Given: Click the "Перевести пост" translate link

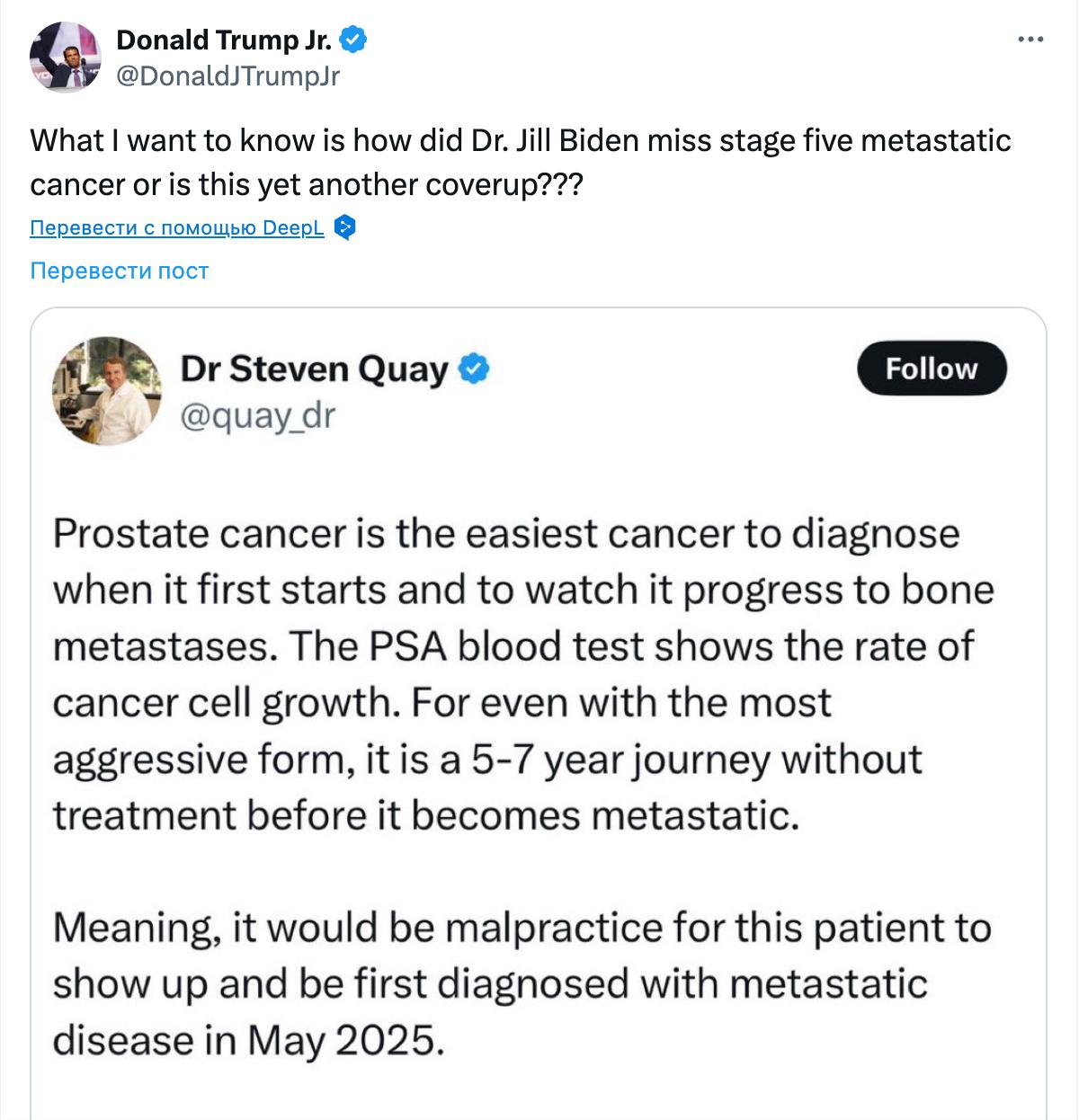Looking at the screenshot, I should click(120, 271).
